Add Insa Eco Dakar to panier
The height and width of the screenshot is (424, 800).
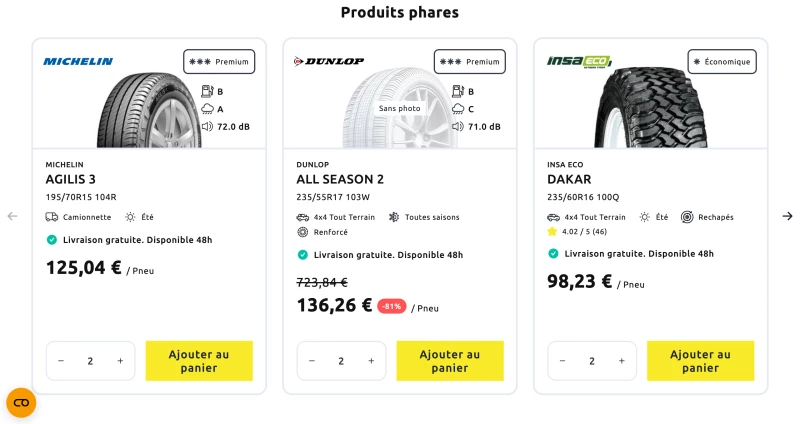[701, 361]
